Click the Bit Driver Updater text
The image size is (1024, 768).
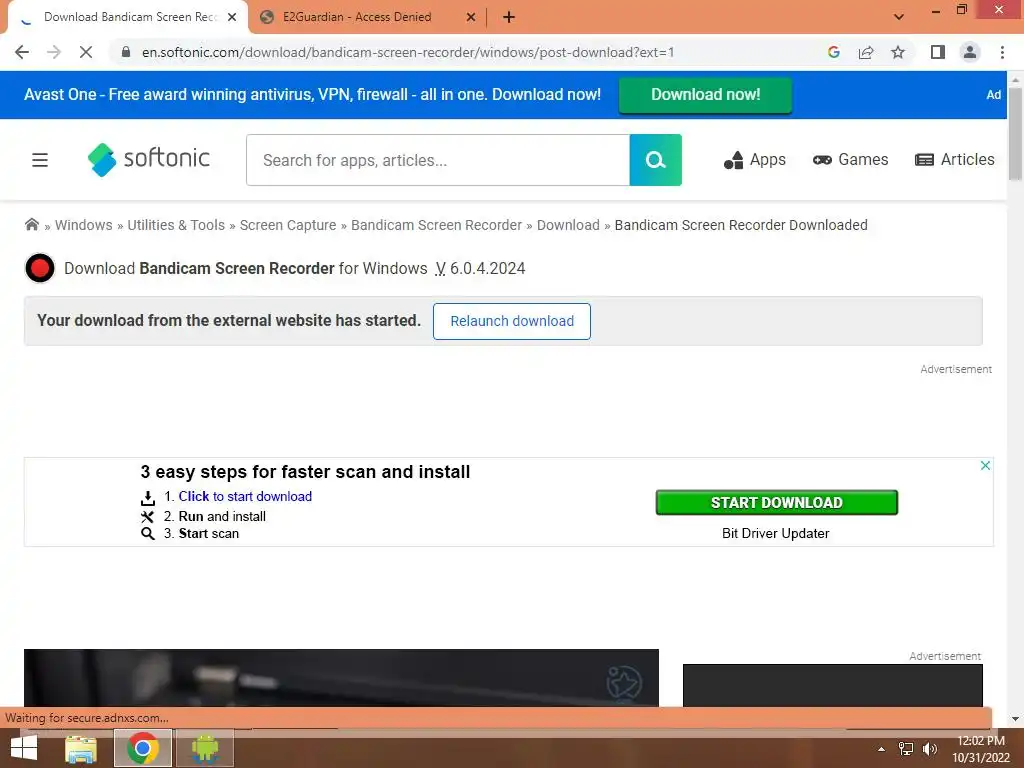pyautogui.click(x=776, y=534)
